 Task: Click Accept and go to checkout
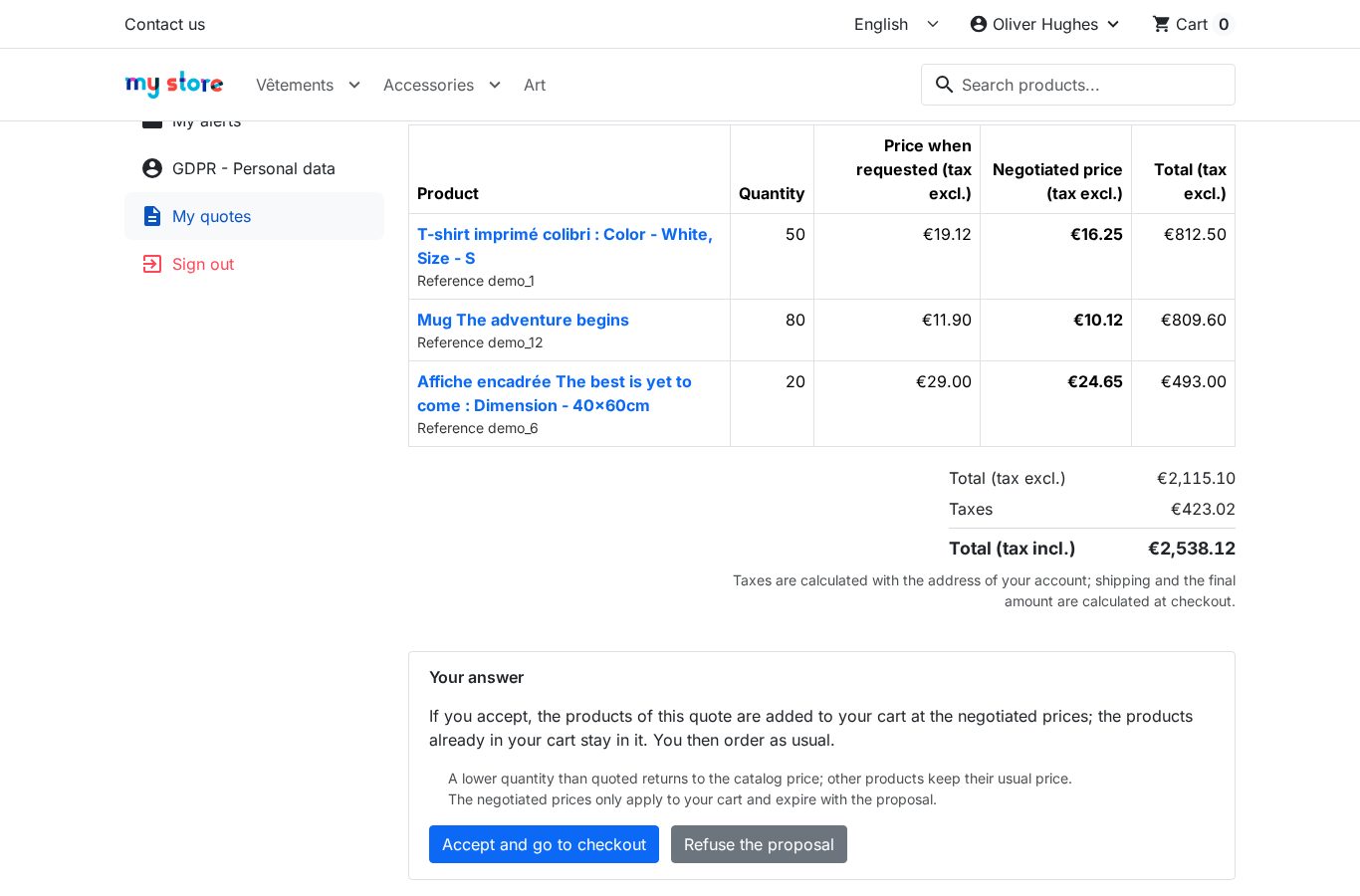pyautogui.click(x=544, y=844)
